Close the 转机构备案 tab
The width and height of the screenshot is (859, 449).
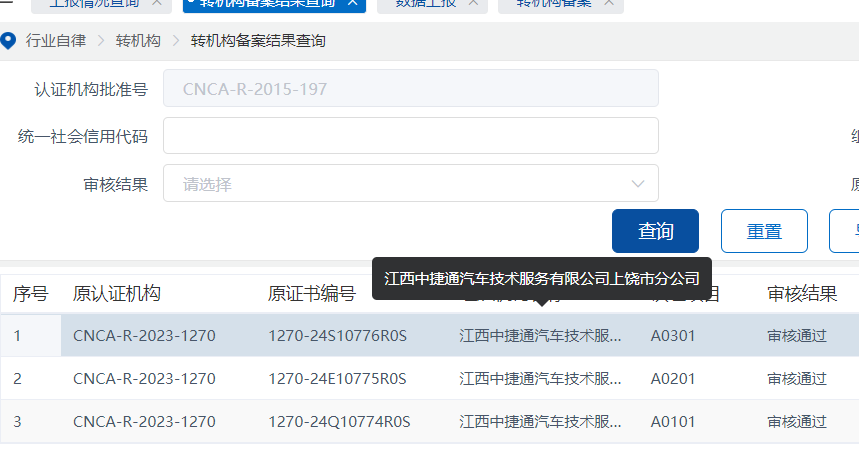pos(609,3)
